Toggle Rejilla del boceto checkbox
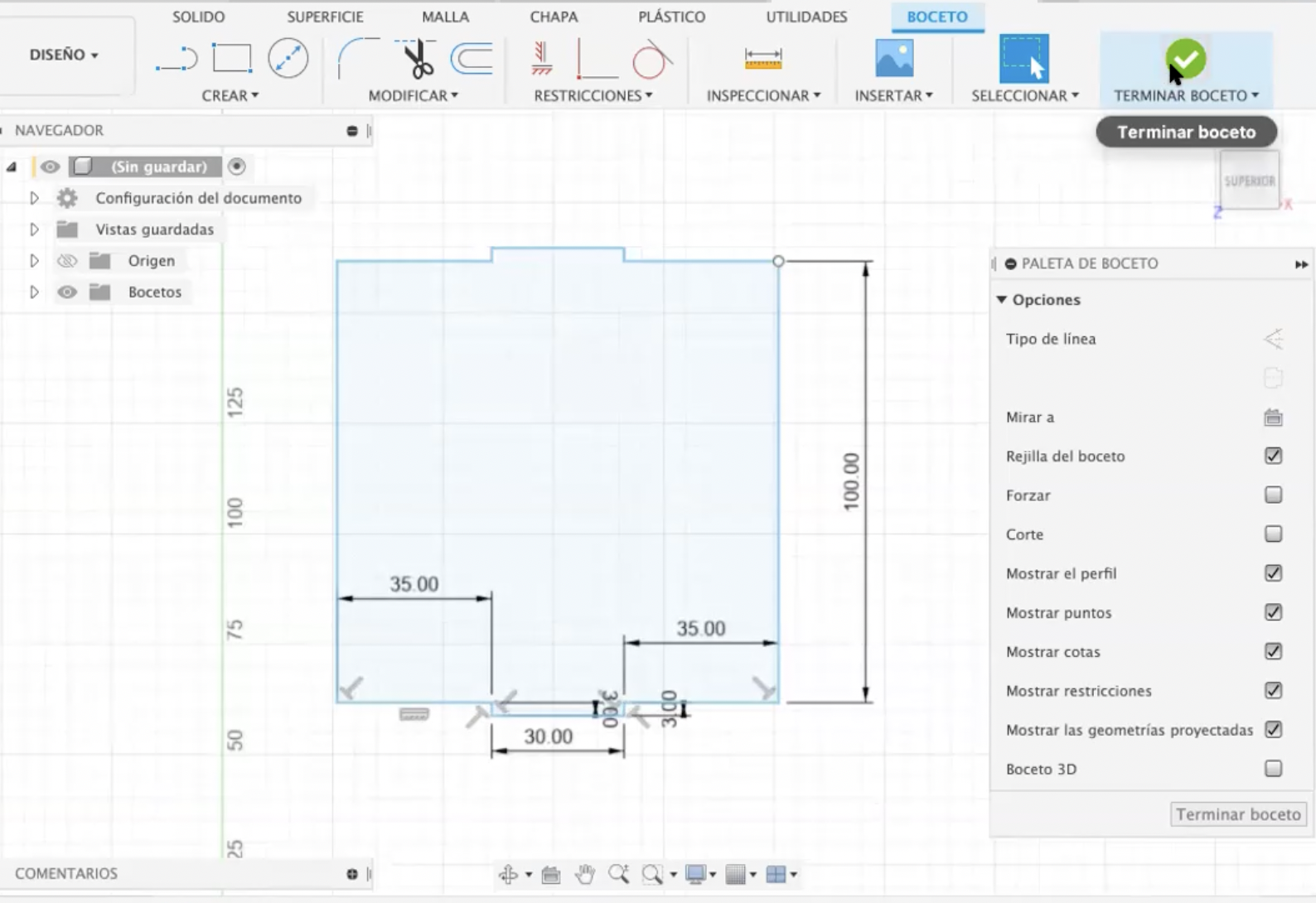Viewport: 1316px width, 903px height. [x=1274, y=456]
